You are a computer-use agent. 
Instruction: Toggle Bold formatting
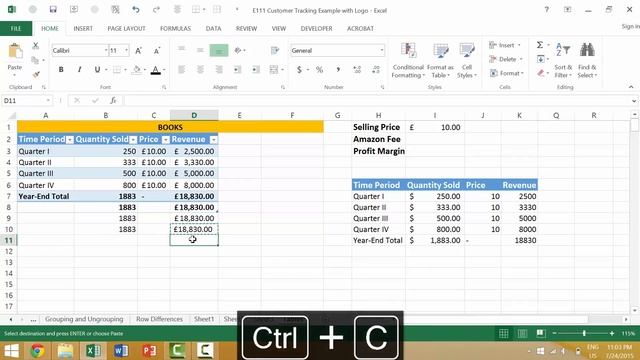61,70
